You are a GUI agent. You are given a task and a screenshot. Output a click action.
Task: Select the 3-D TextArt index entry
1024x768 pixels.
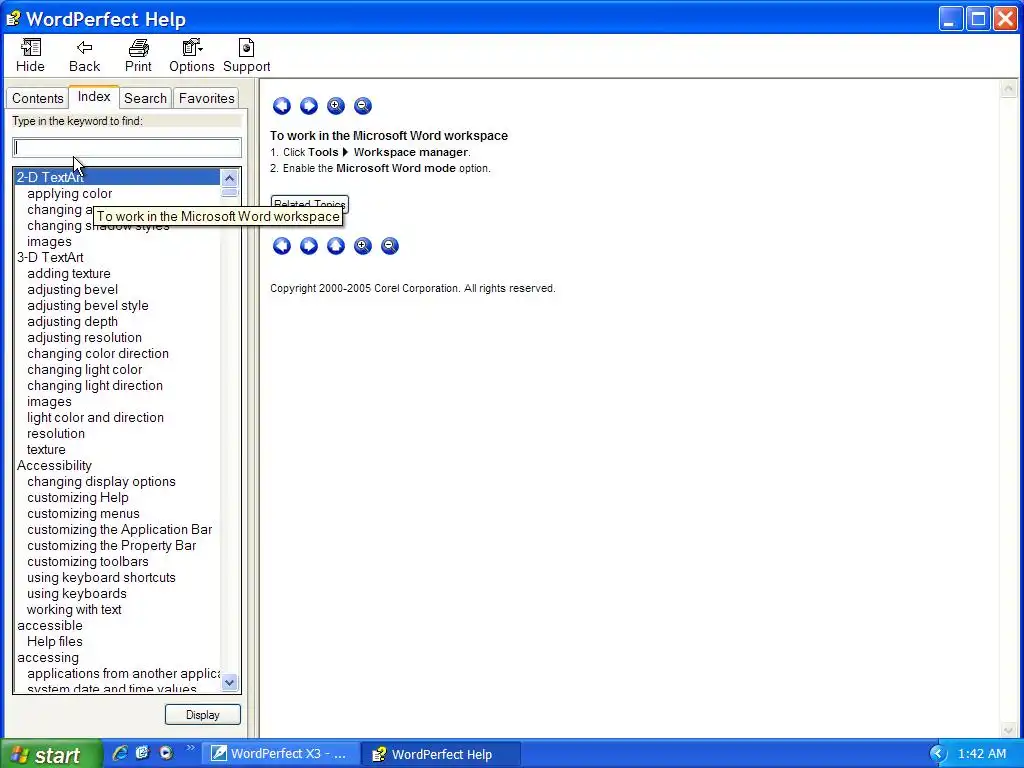pyautogui.click(x=50, y=257)
